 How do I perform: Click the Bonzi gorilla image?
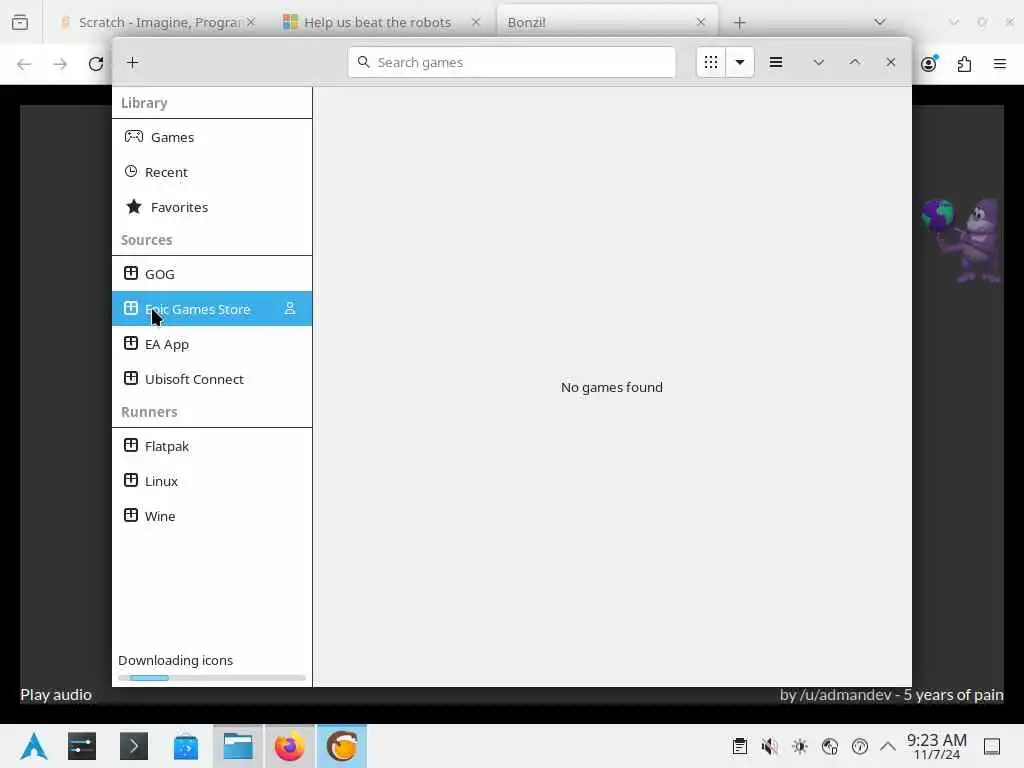(961, 240)
